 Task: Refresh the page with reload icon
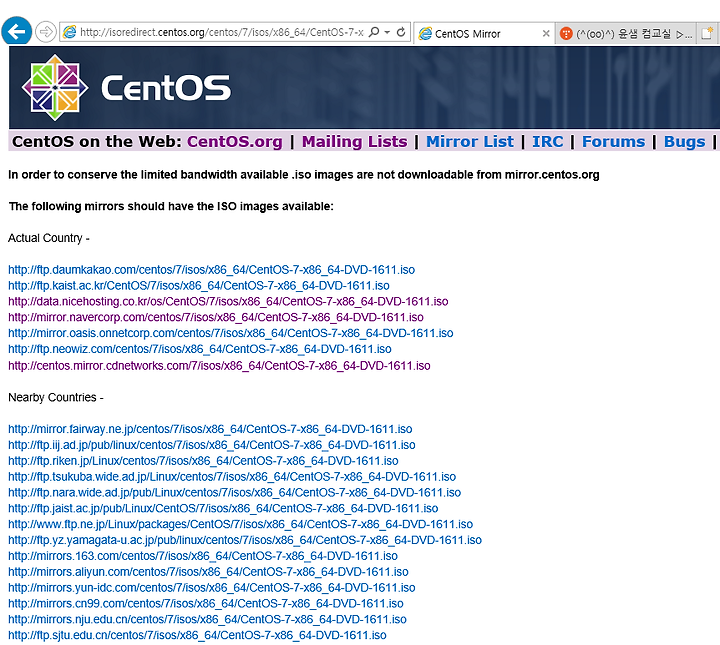[401, 32]
